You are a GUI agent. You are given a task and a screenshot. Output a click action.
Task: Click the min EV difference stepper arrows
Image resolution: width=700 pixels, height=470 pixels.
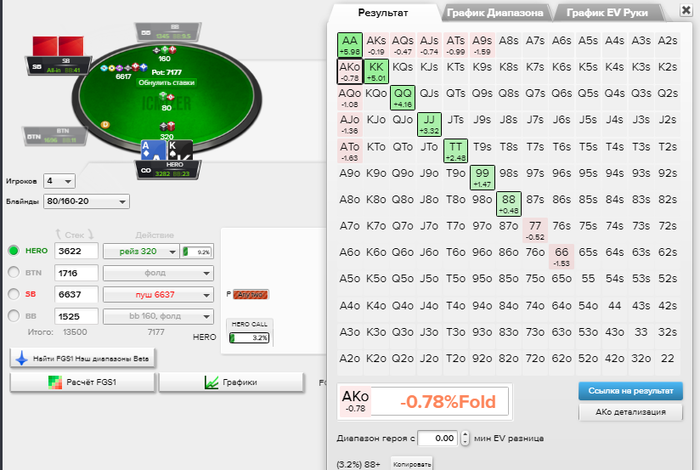(465, 438)
